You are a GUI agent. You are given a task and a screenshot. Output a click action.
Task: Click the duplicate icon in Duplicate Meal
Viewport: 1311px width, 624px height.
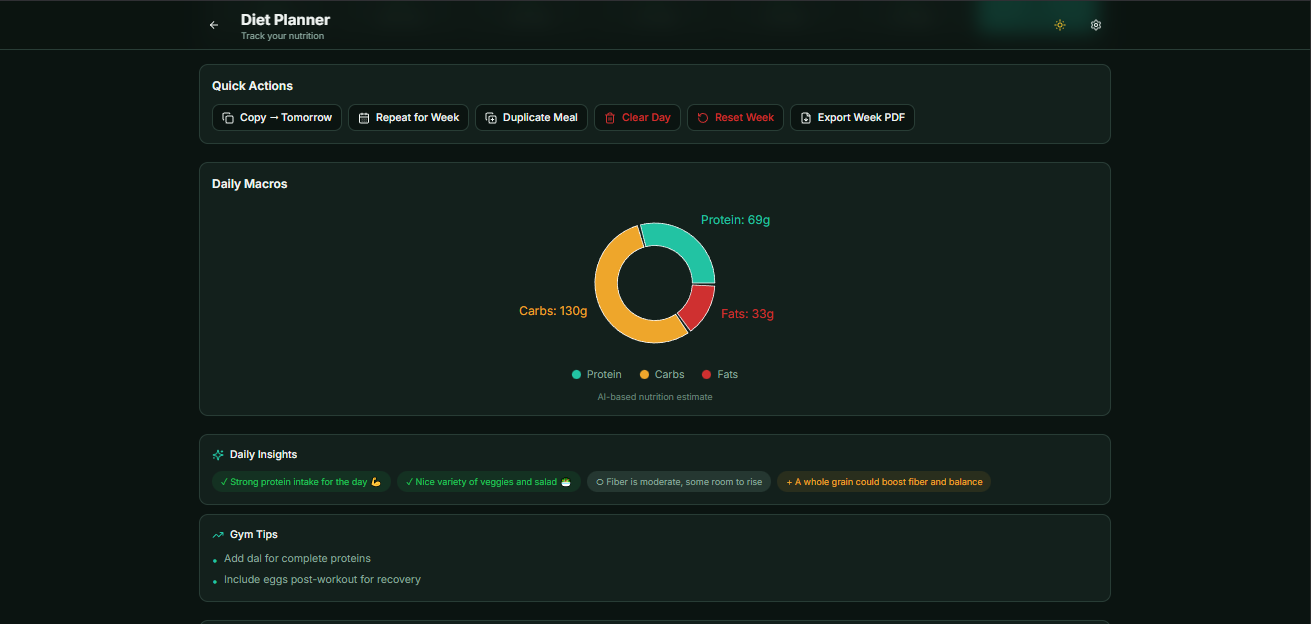[x=490, y=117]
